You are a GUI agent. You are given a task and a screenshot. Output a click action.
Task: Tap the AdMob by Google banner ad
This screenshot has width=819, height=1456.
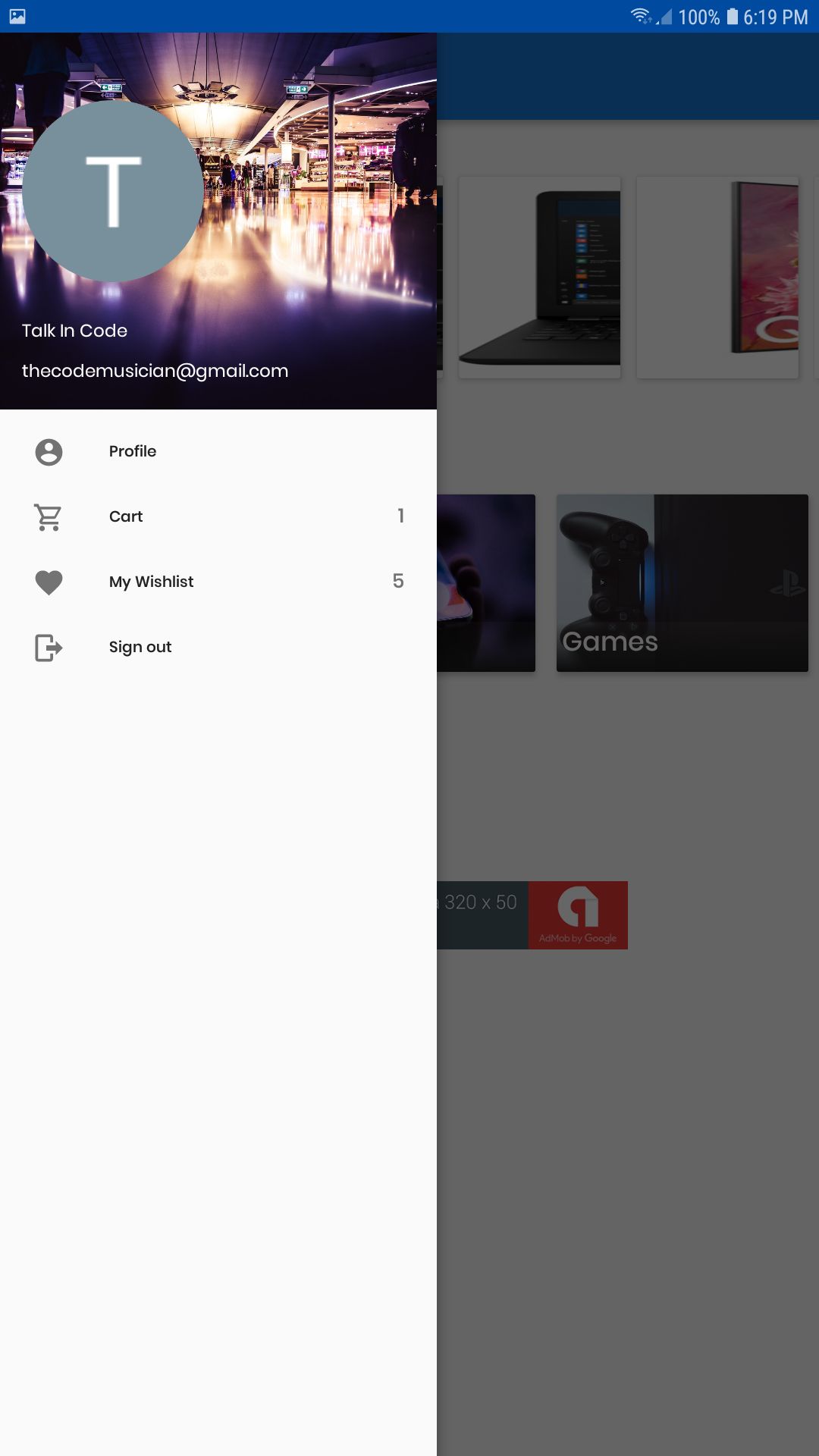pyautogui.click(x=532, y=915)
